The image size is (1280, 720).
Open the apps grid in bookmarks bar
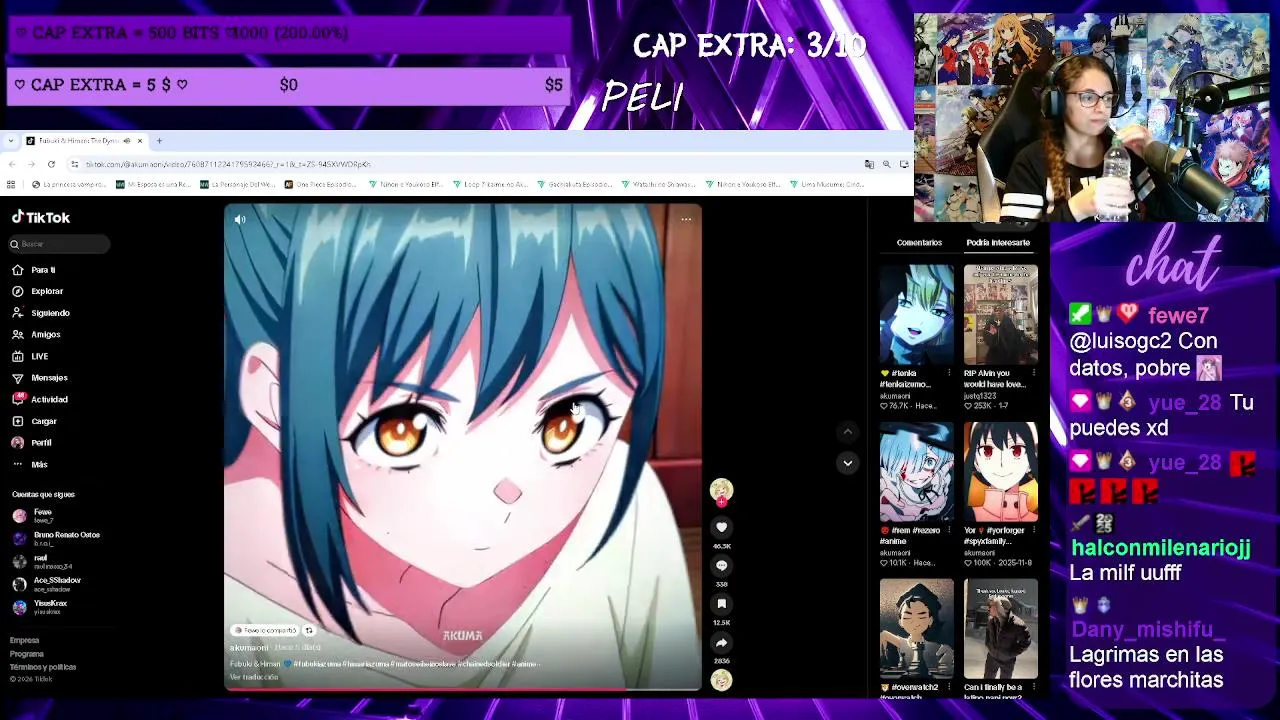11,185
